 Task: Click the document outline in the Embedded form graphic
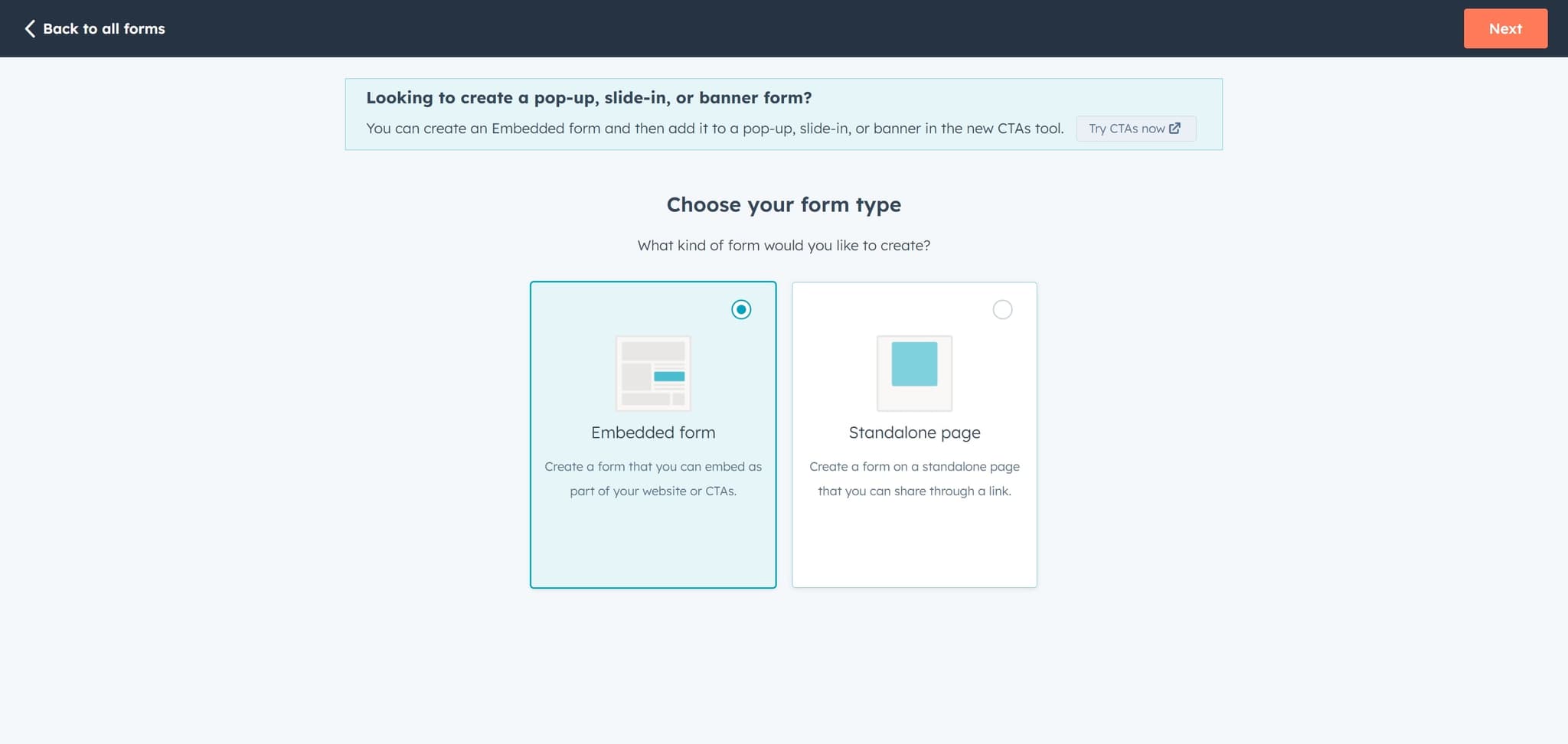point(652,374)
